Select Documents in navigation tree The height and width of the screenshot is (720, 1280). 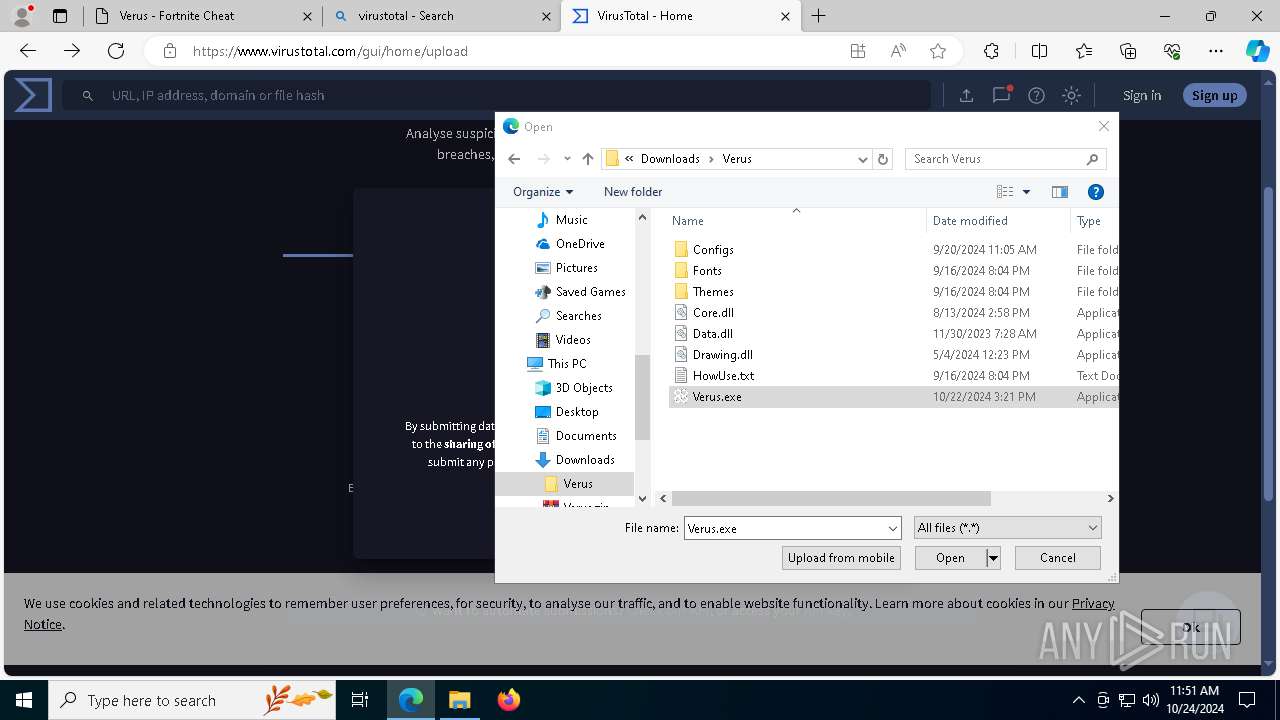click(586, 436)
